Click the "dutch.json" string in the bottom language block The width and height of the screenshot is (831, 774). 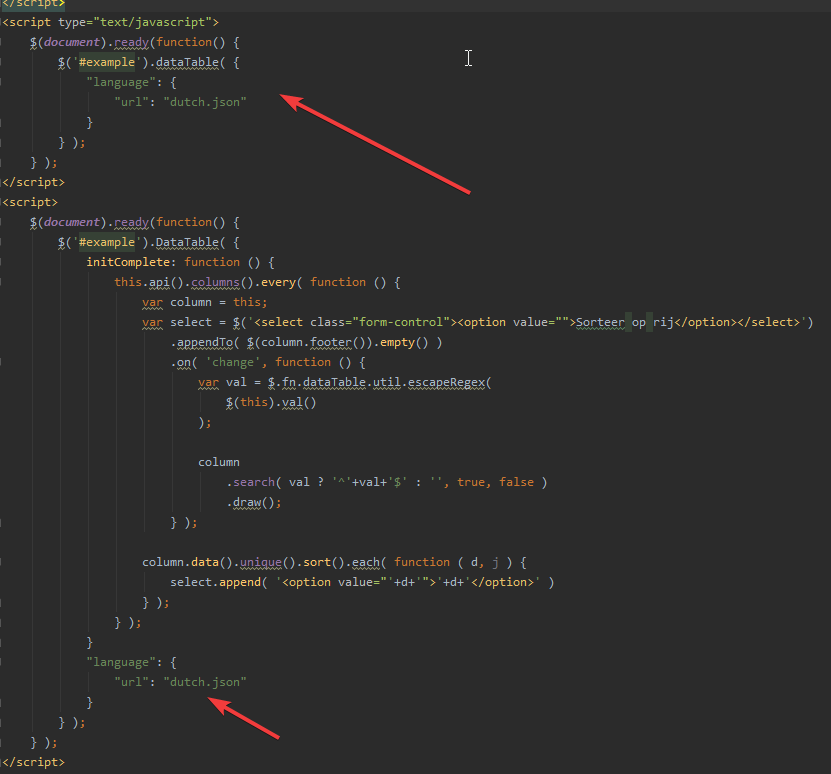(x=204, y=682)
